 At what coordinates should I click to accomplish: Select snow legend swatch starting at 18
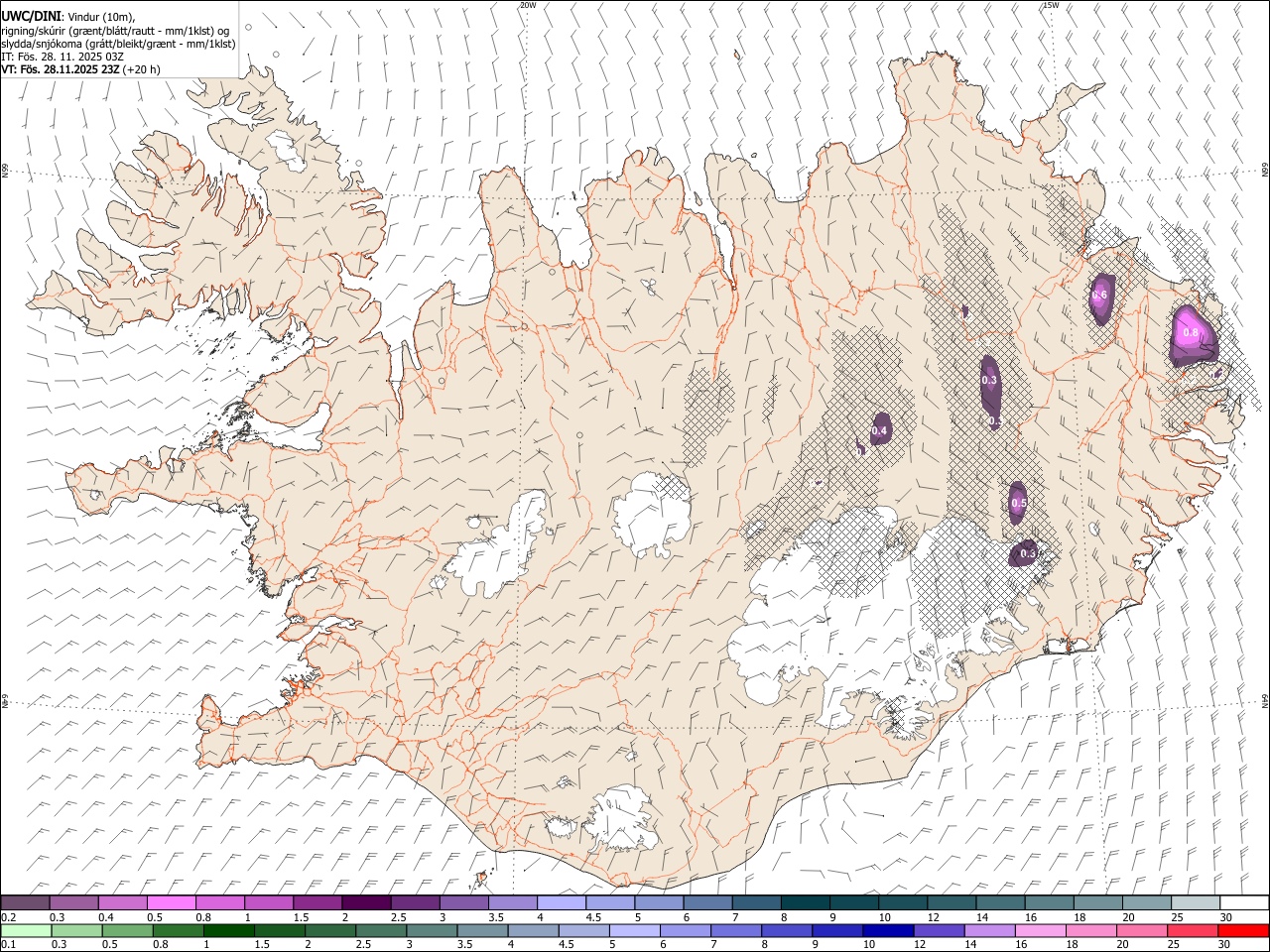click(1097, 903)
